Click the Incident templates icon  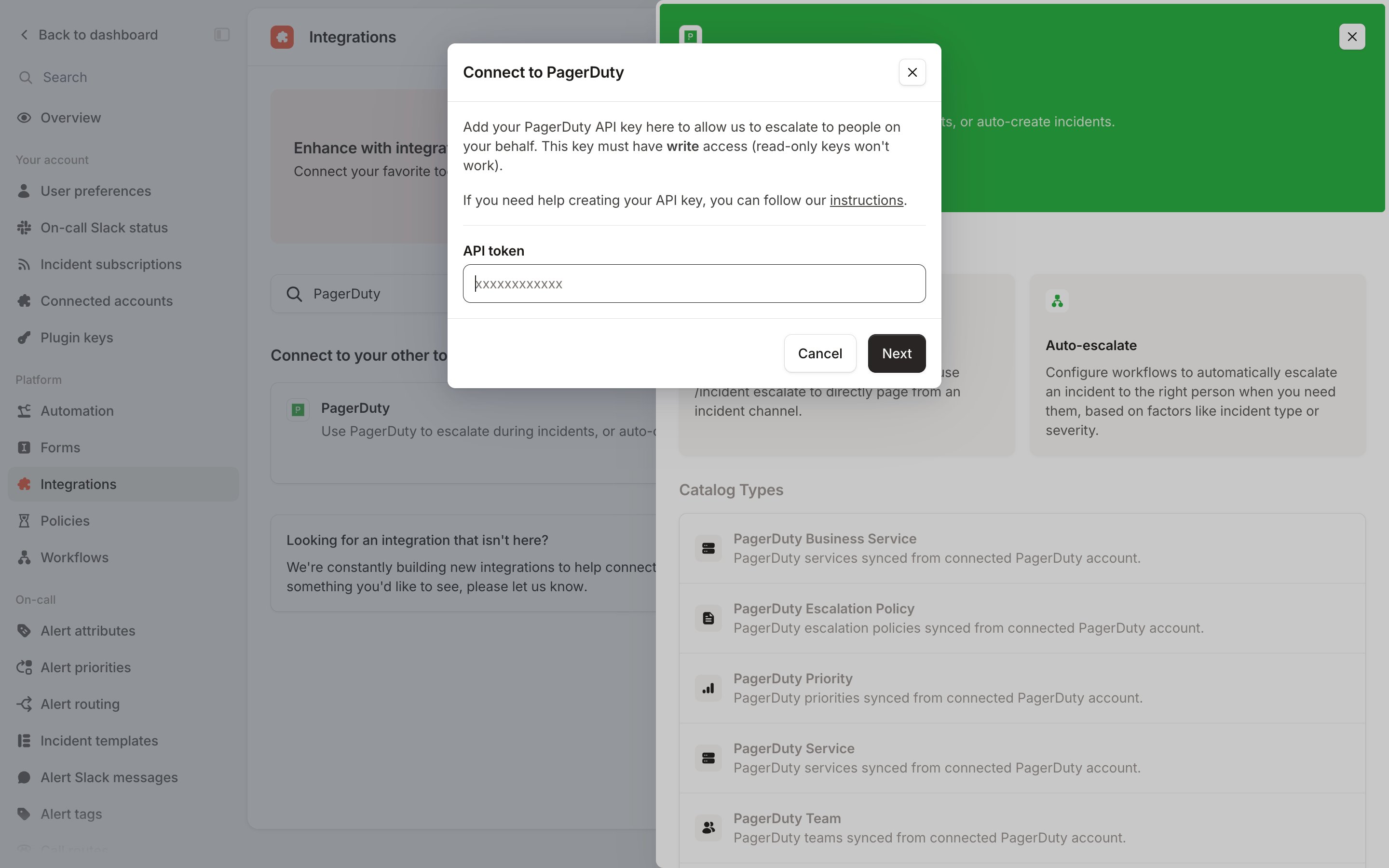(x=24, y=741)
